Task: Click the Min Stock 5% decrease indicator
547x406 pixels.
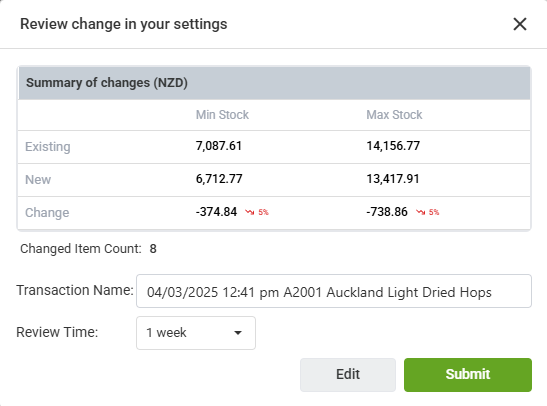Action: [x=263, y=212]
